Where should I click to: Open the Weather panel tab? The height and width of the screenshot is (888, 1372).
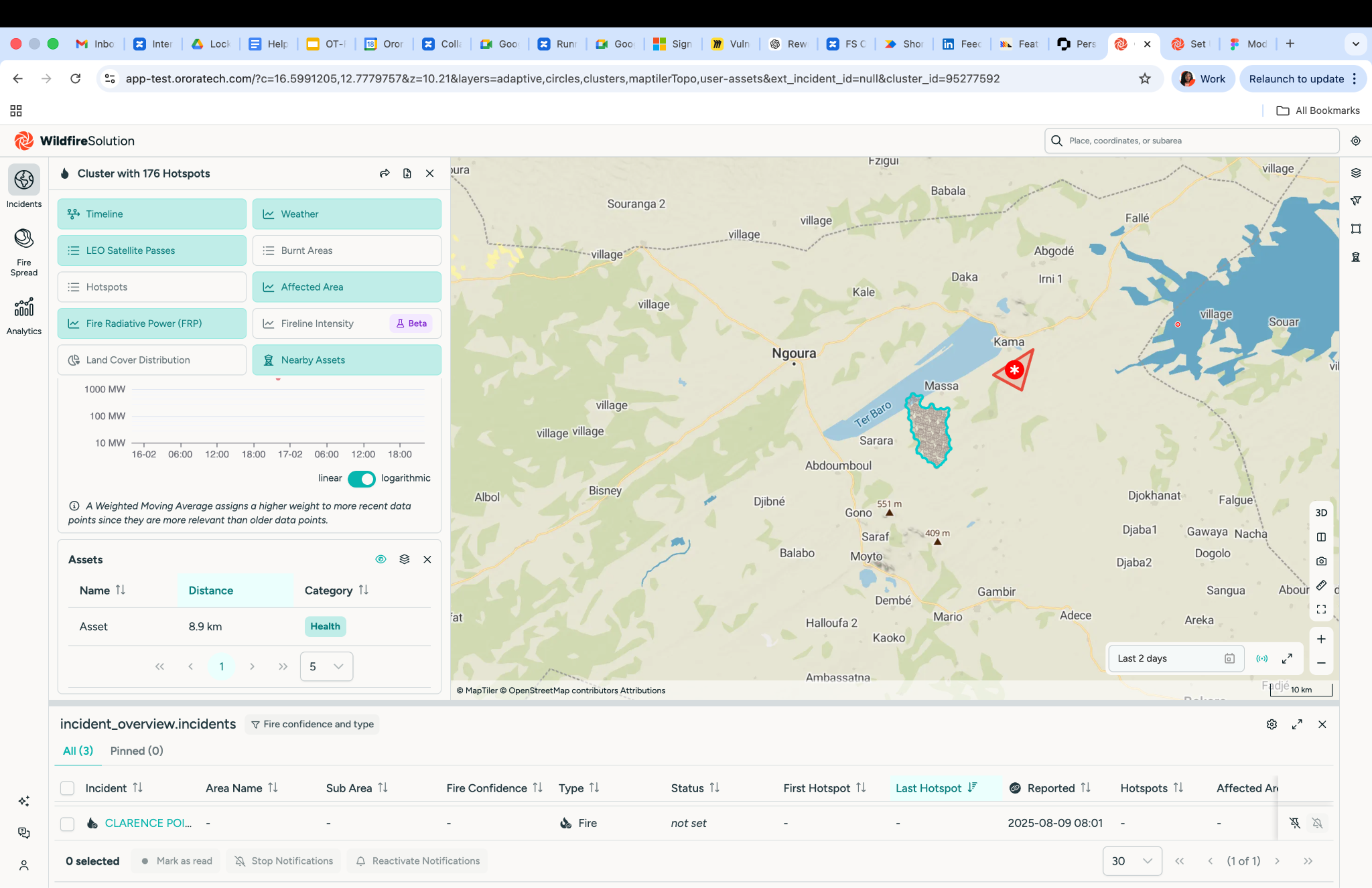tap(346, 214)
